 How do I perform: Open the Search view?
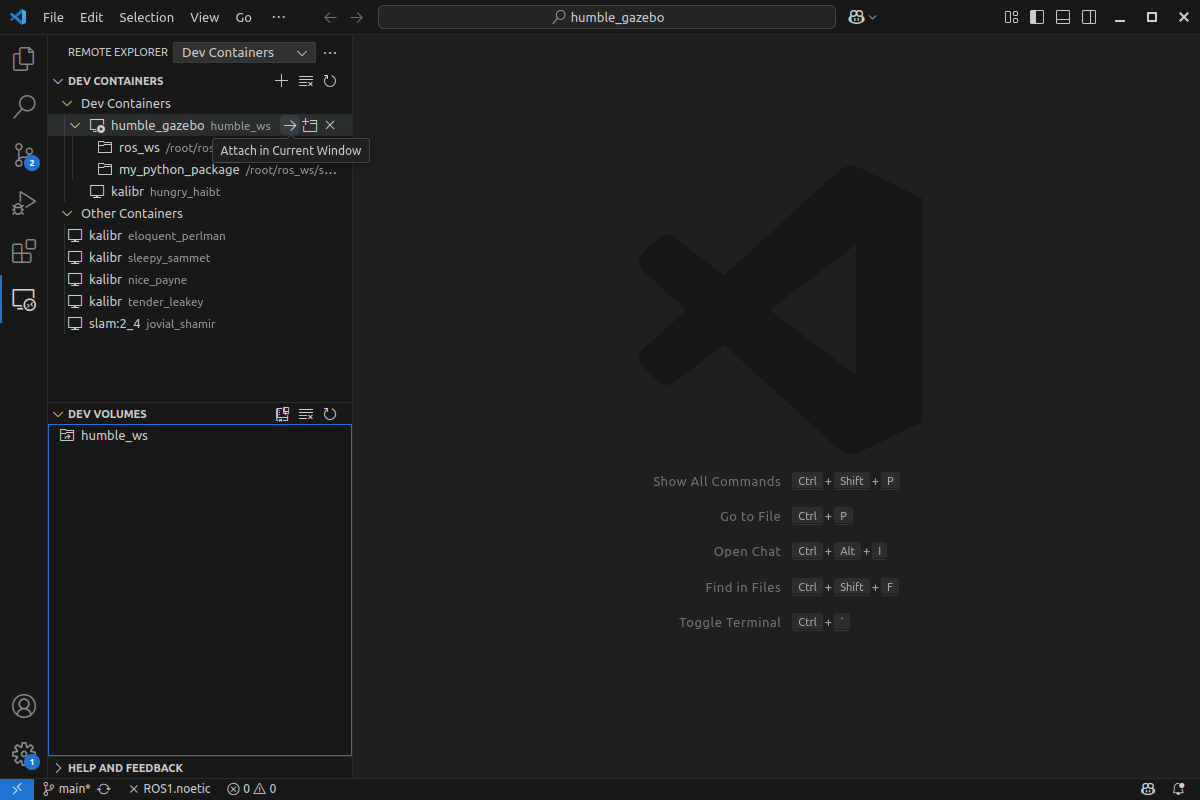pos(23,107)
